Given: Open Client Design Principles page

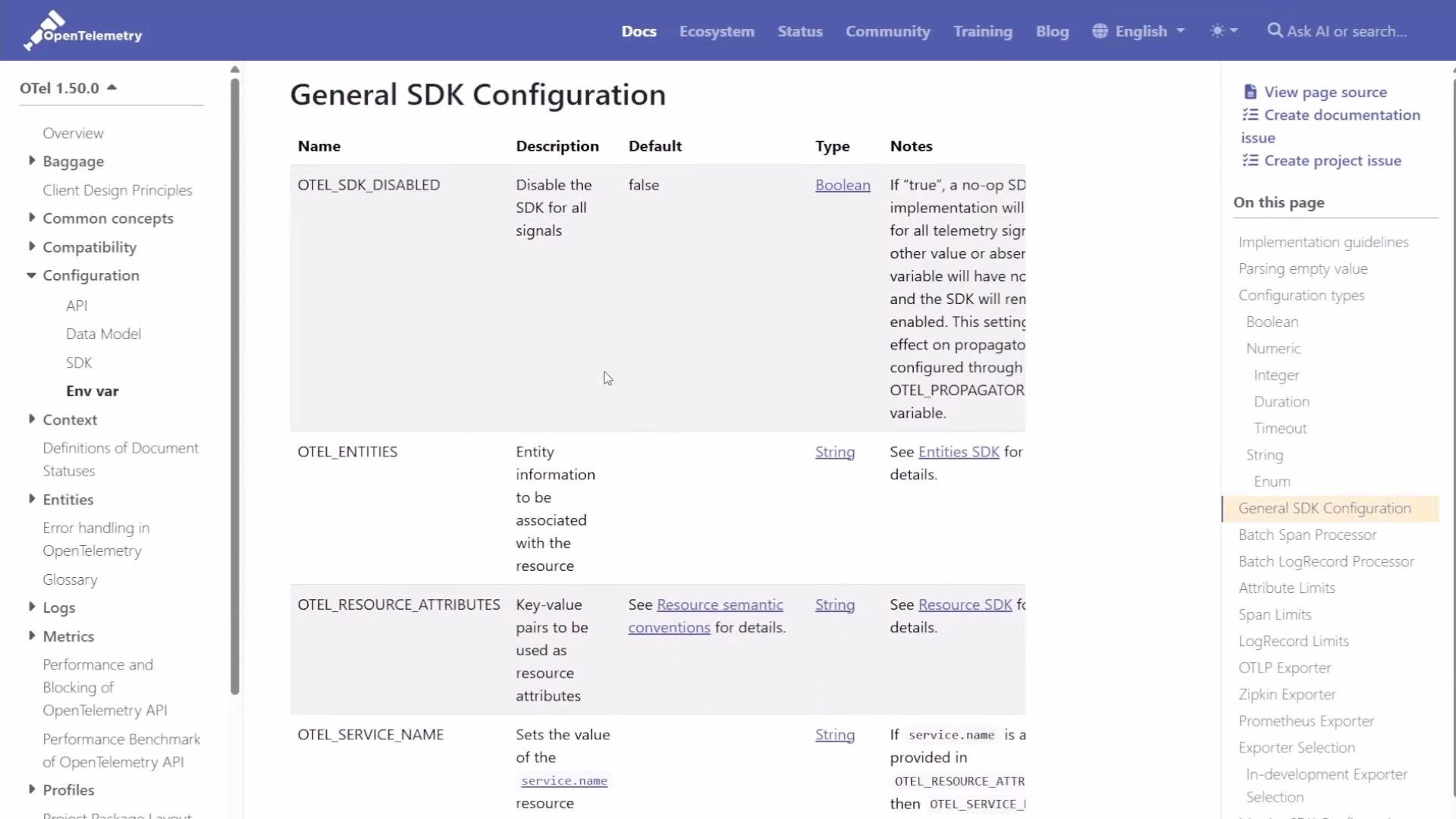Looking at the screenshot, I should (x=118, y=190).
